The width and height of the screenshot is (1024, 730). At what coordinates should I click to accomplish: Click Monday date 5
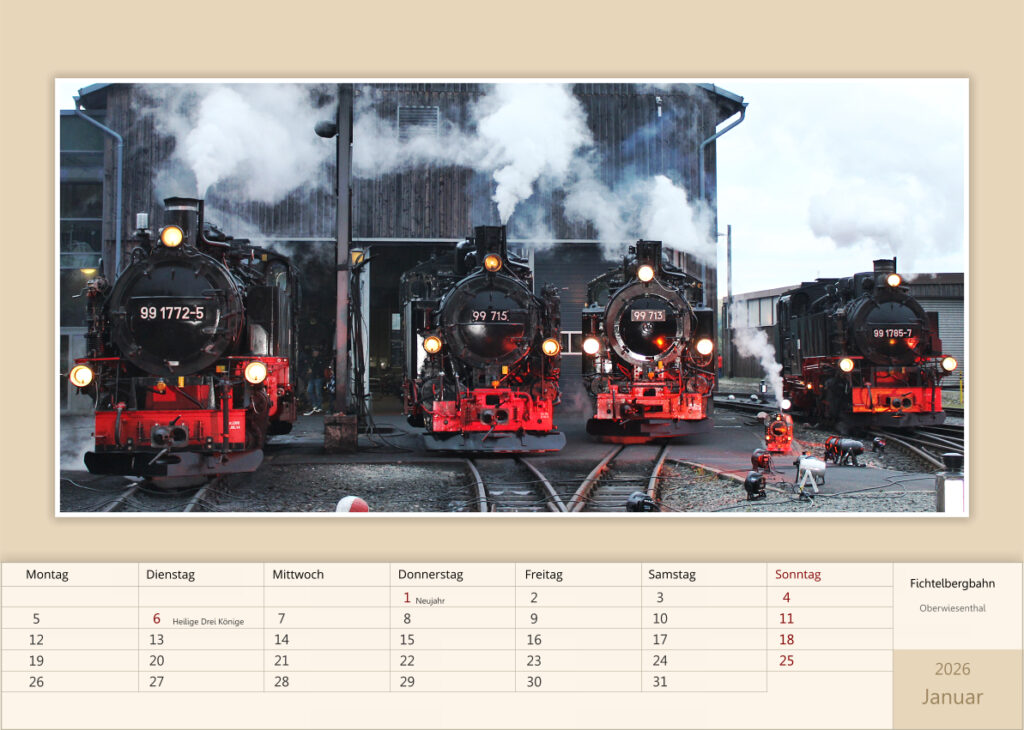36,618
